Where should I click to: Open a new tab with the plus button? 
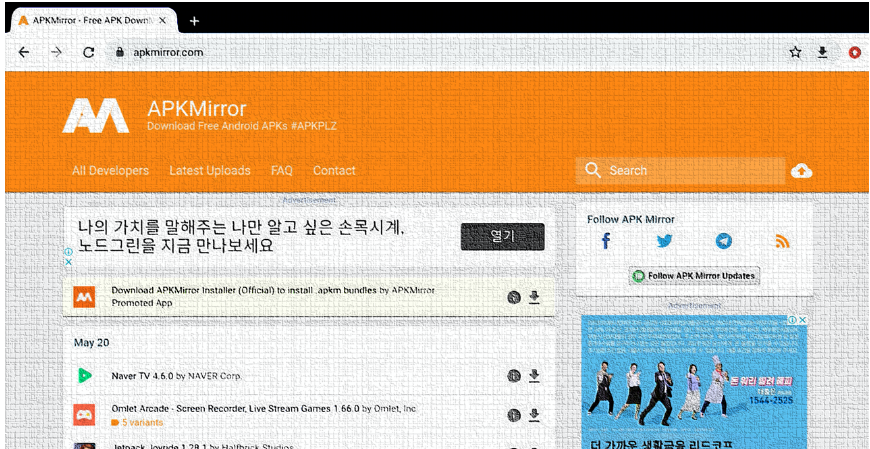[194, 21]
